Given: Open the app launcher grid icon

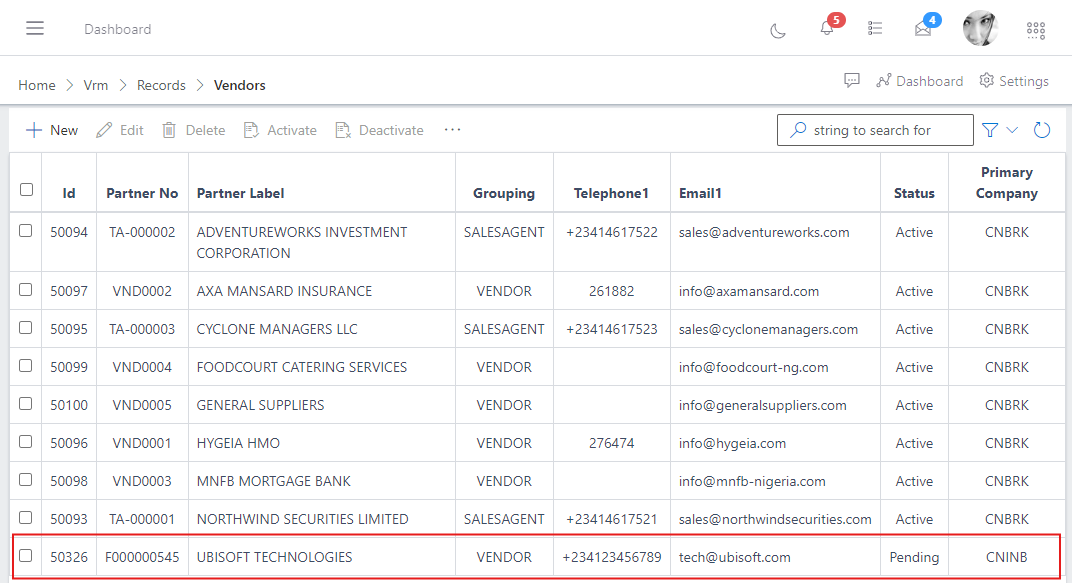Looking at the screenshot, I should tap(1035, 30).
